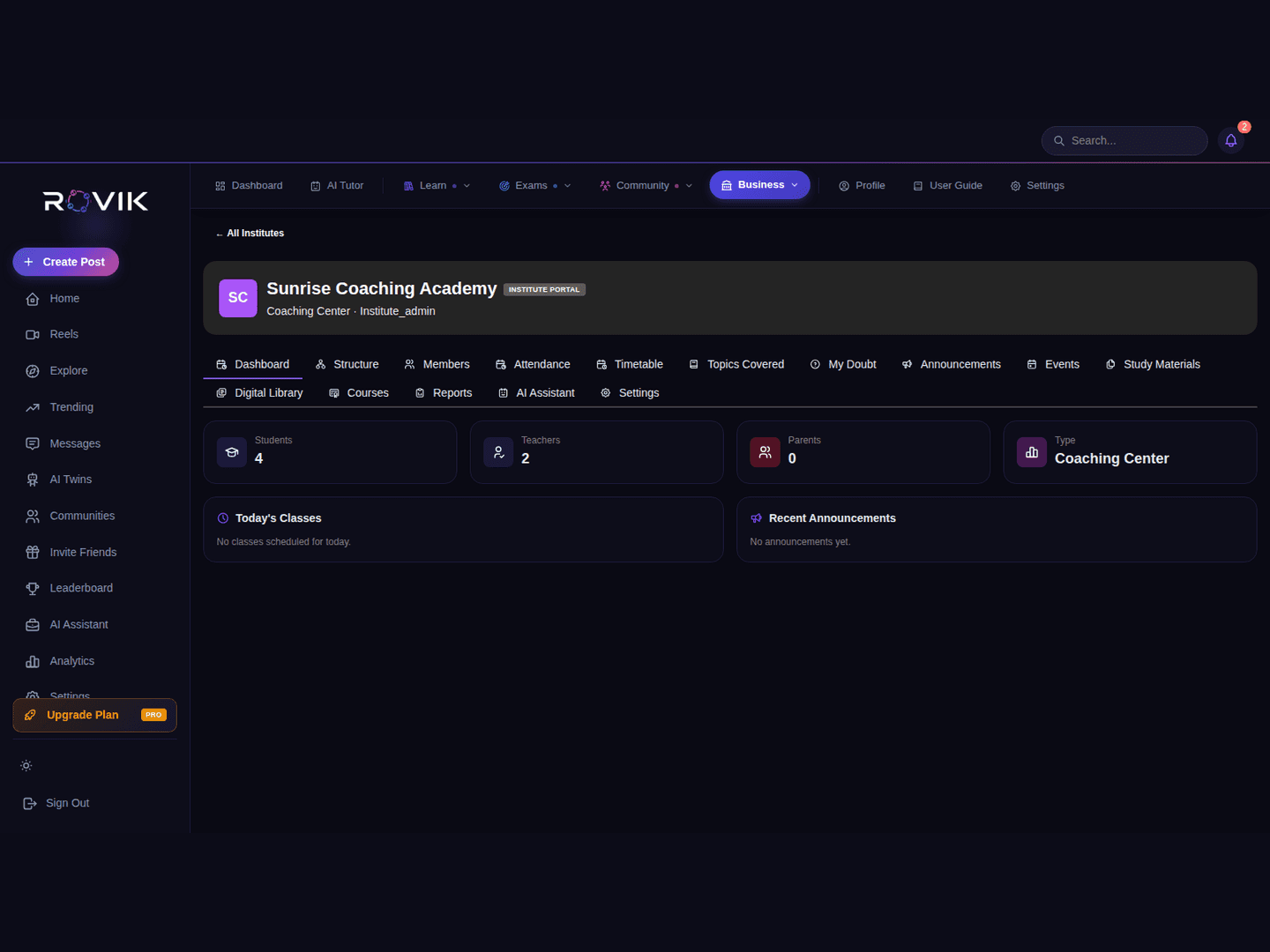Click the notification bell icon
This screenshot has width=1270, height=952.
coord(1230,140)
